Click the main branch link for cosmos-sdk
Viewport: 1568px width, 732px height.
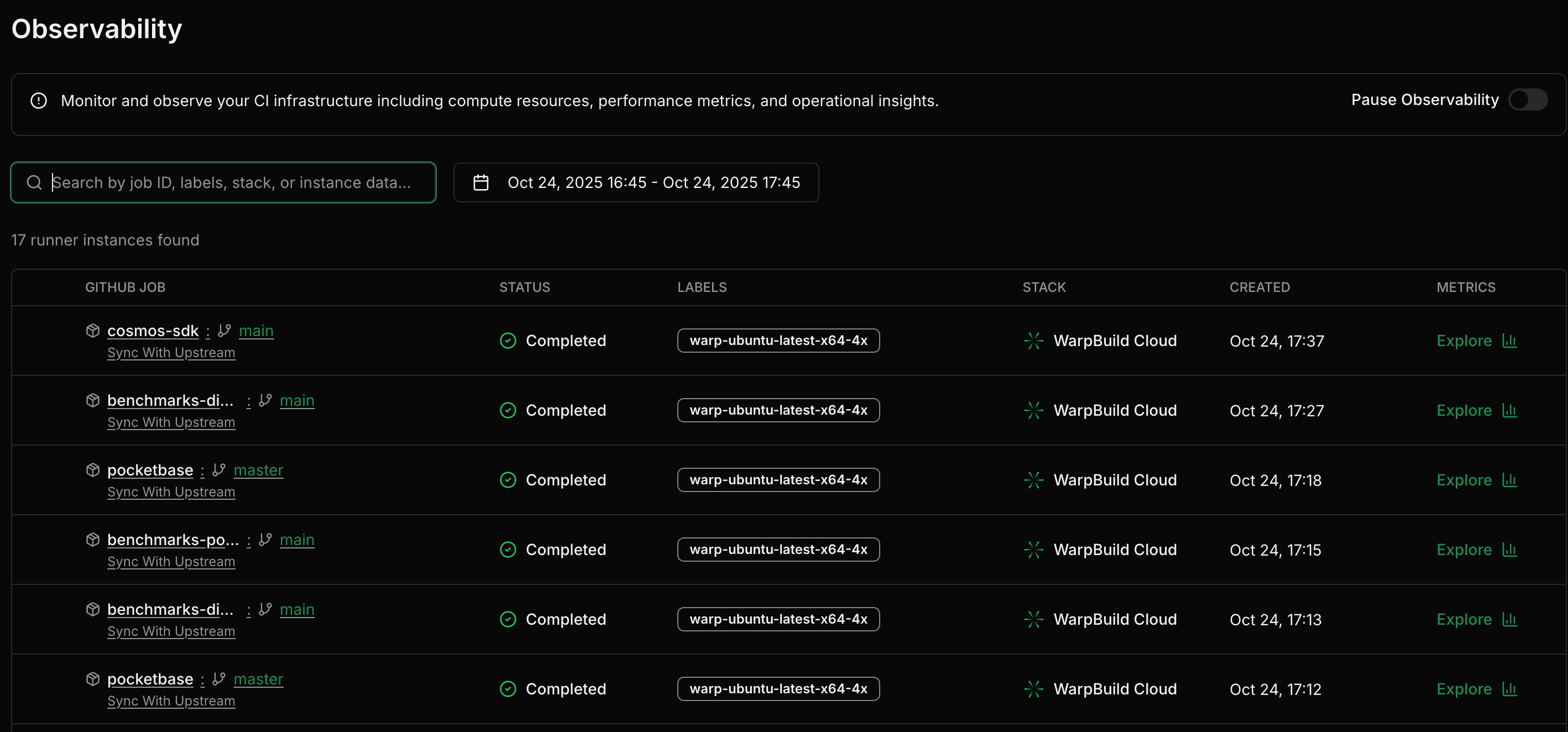[x=255, y=331]
